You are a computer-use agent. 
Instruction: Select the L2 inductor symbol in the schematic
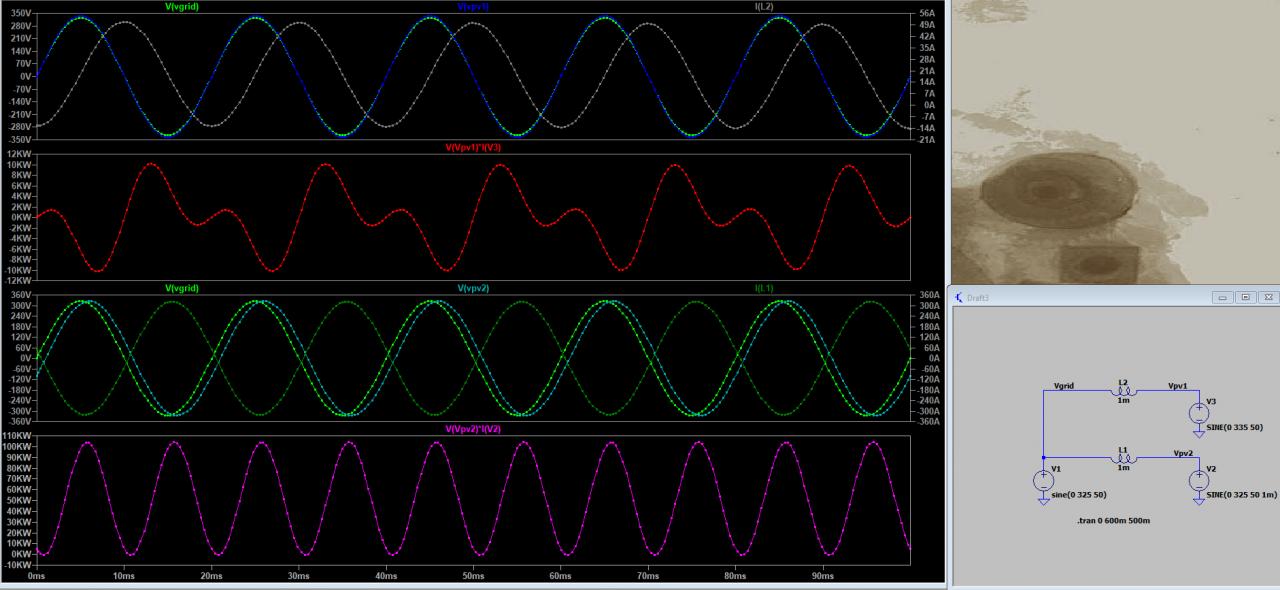[x=1122, y=390]
